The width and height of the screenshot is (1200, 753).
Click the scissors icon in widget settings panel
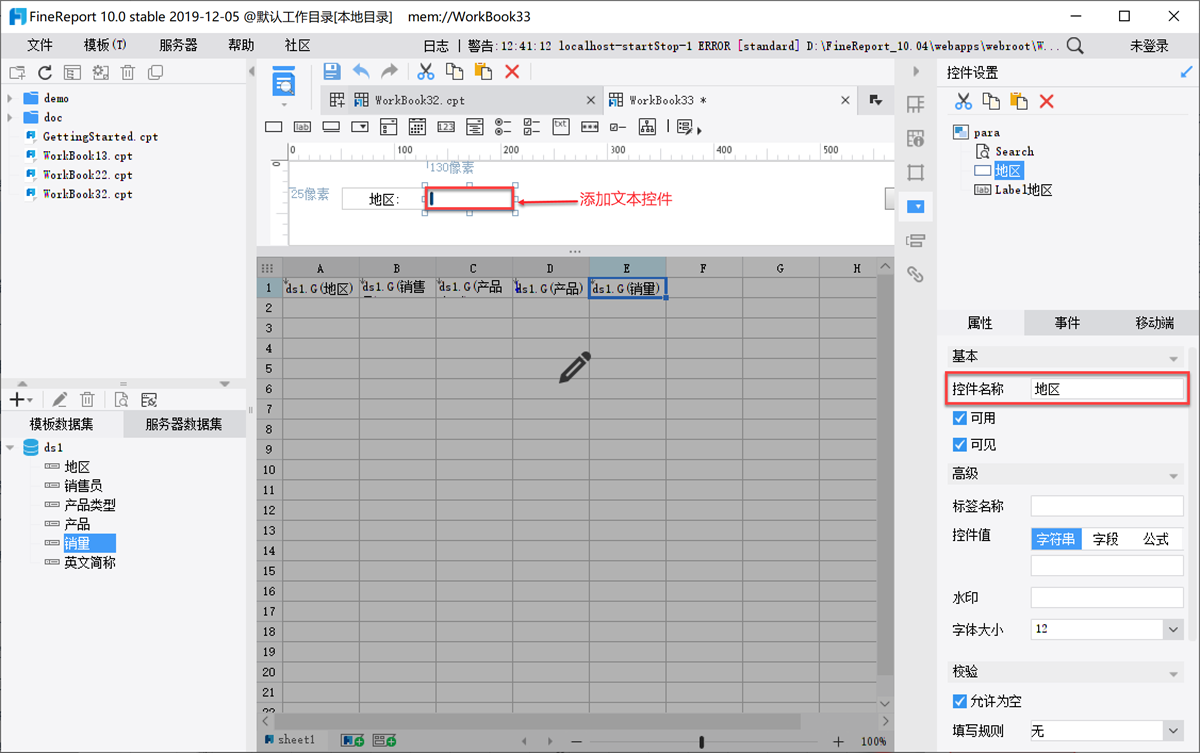963,101
